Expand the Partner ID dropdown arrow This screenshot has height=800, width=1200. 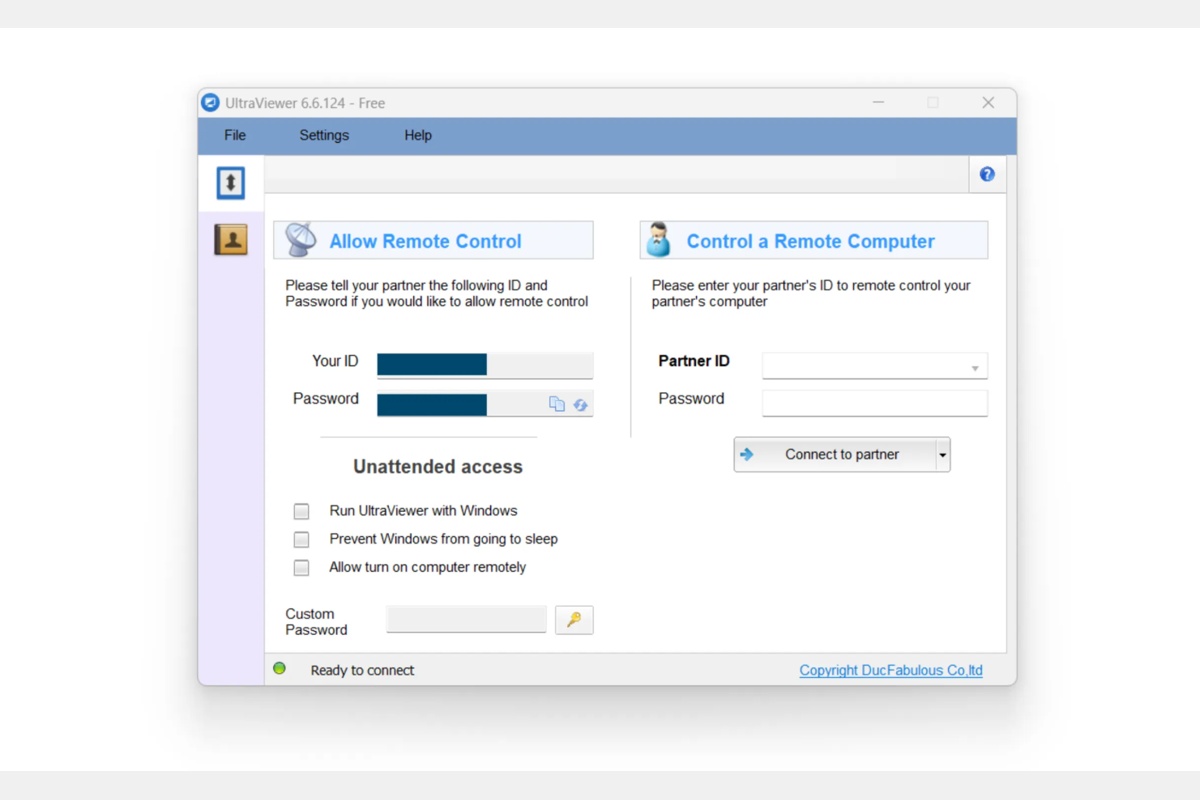click(x=975, y=368)
